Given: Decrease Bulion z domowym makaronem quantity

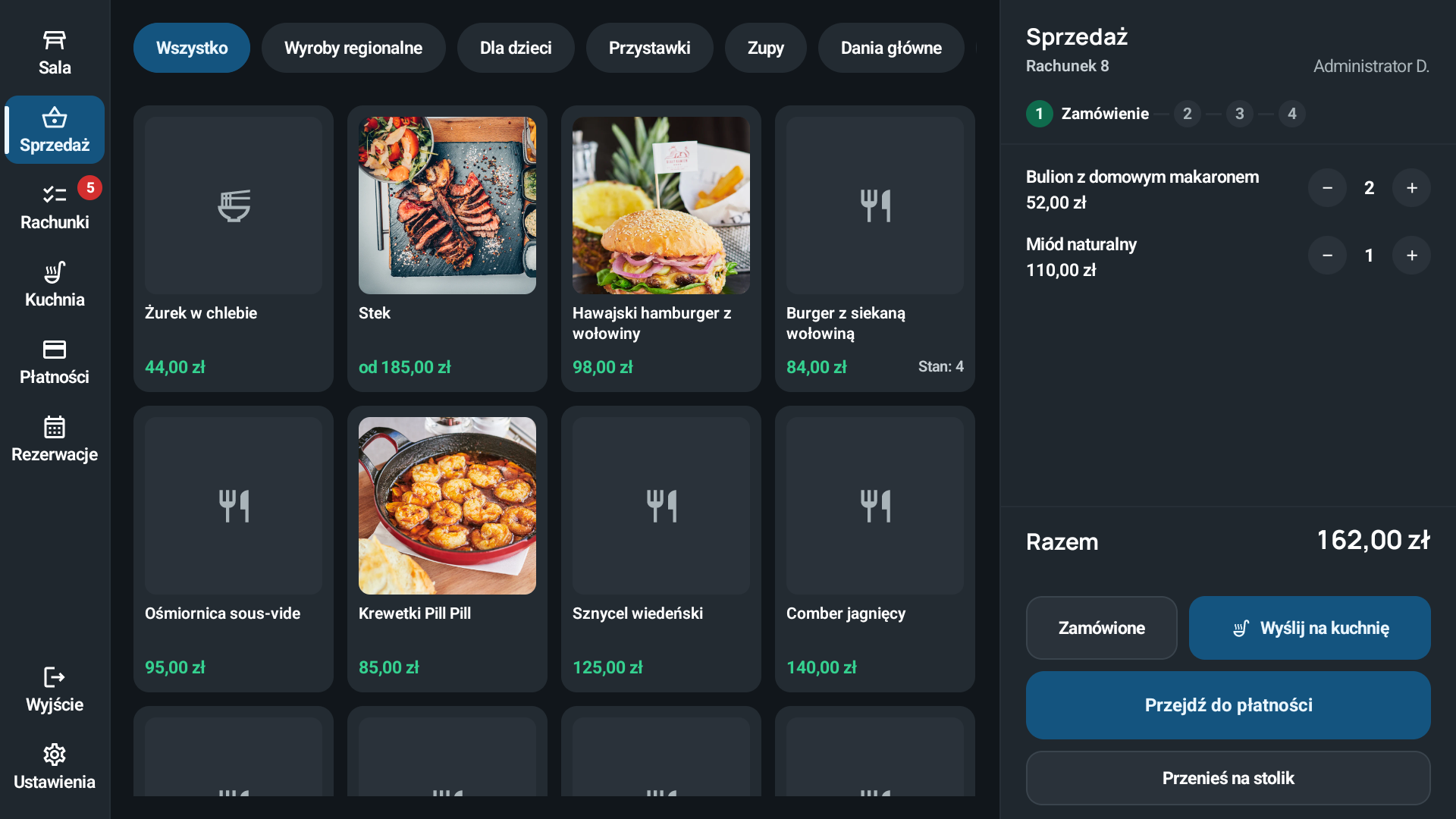Looking at the screenshot, I should click(1327, 188).
